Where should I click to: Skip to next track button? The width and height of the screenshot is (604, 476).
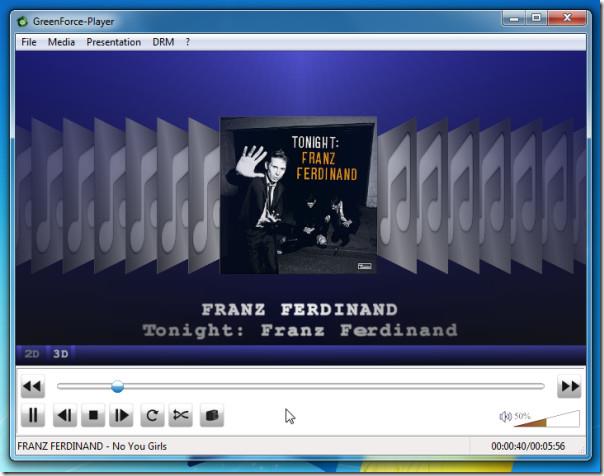pyautogui.click(x=121, y=415)
